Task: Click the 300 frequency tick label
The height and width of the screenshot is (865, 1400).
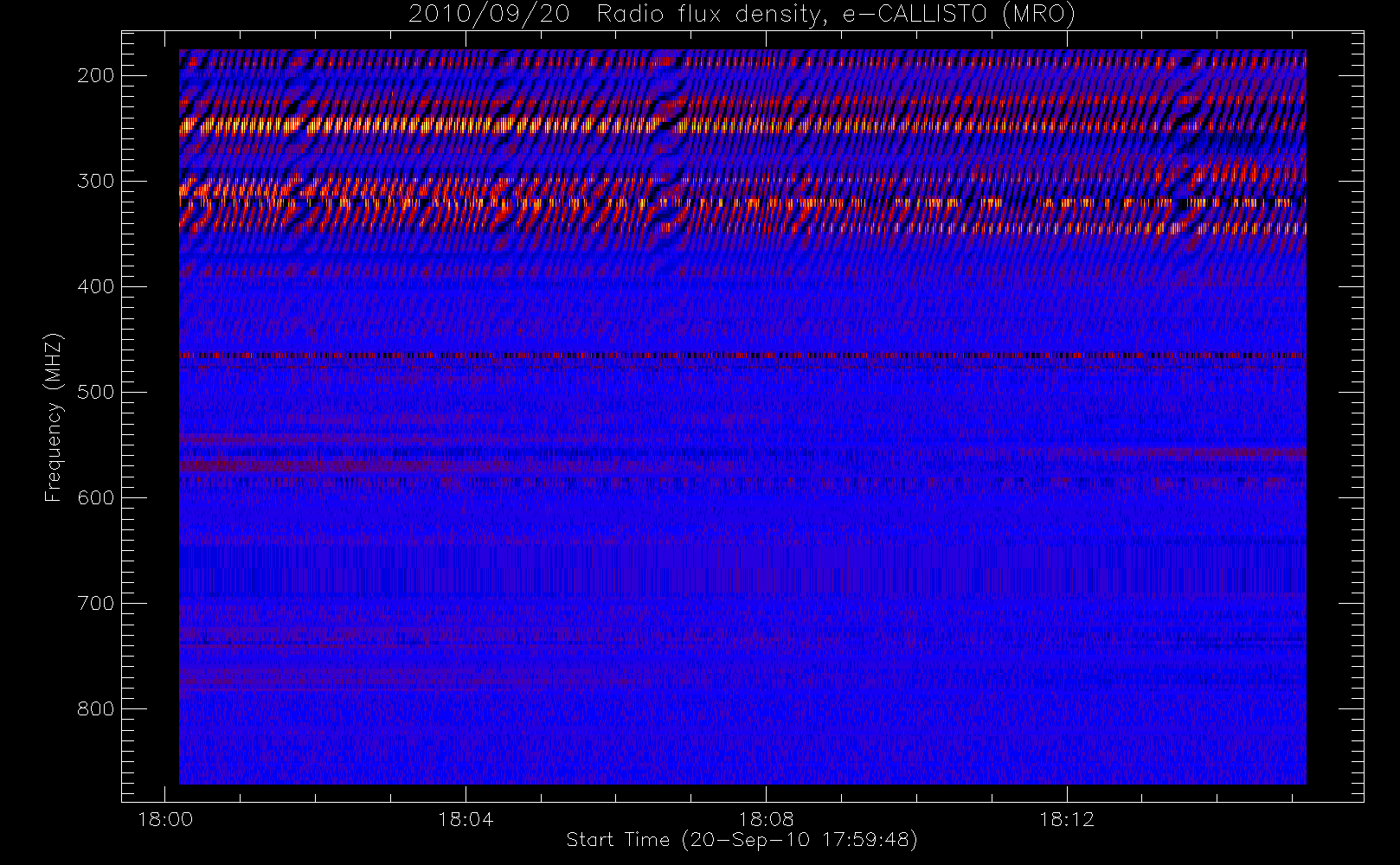Action: [96, 181]
